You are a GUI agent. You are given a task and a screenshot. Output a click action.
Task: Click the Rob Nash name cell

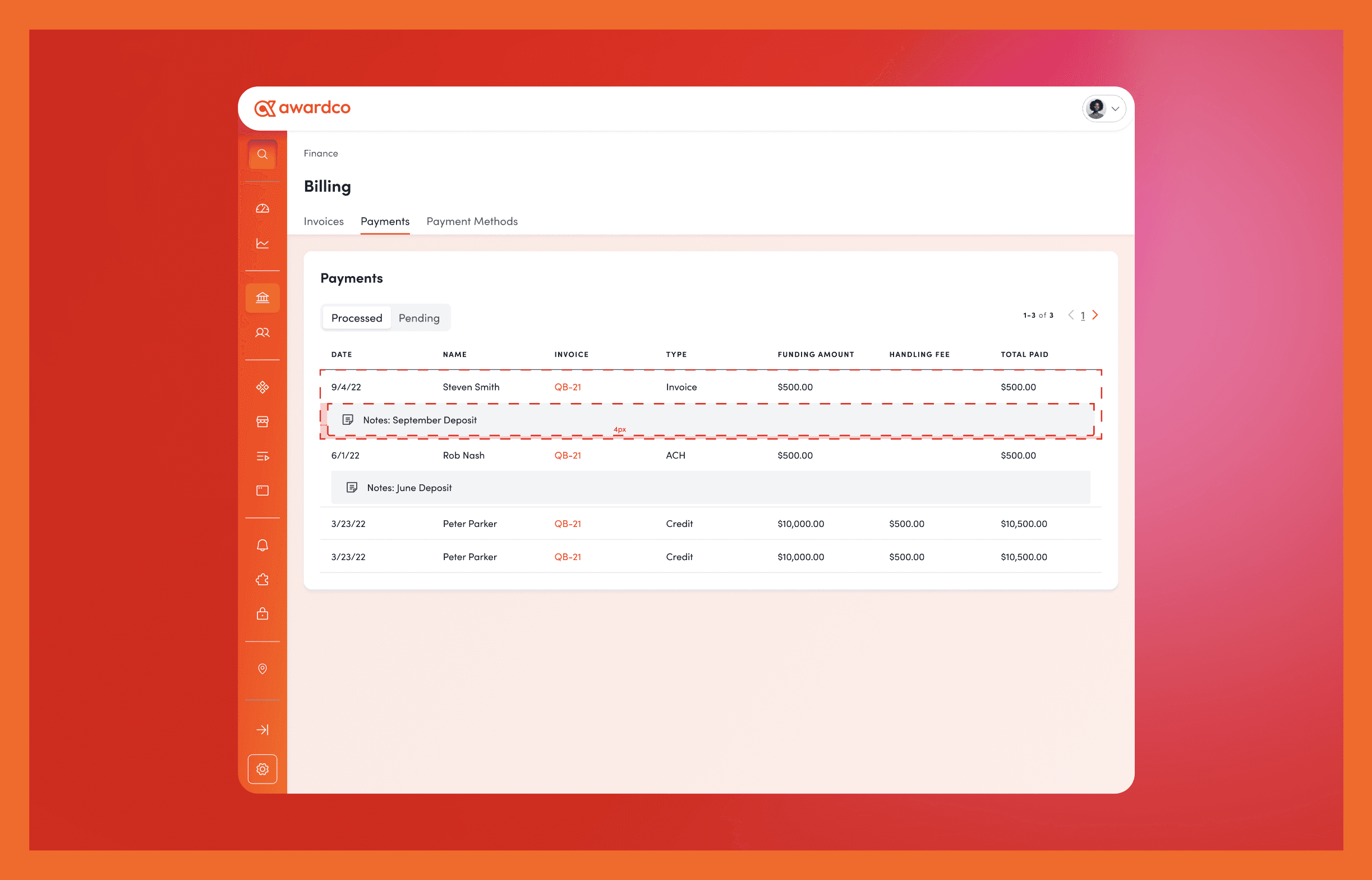tap(464, 456)
